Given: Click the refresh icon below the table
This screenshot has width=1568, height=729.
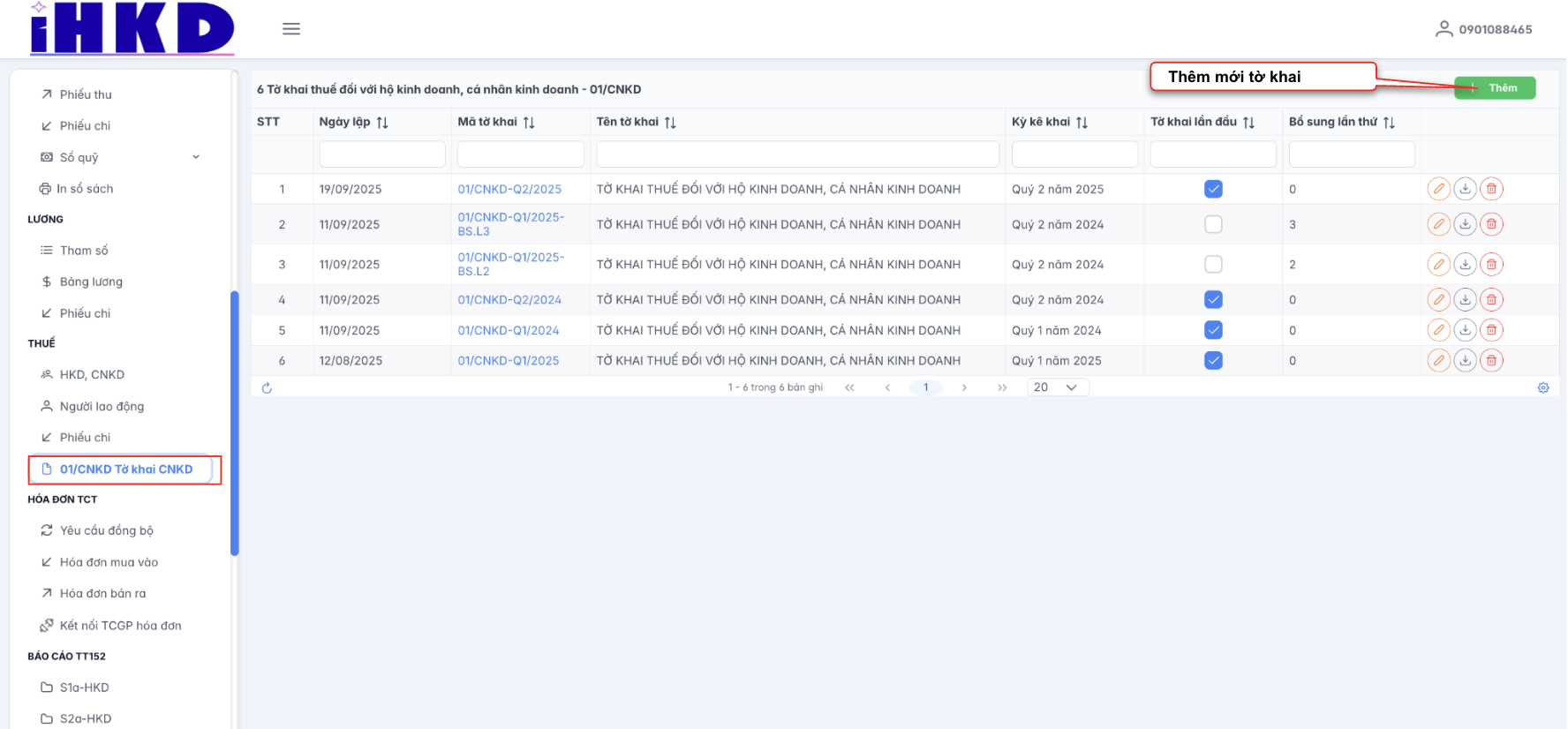Looking at the screenshot, I should [x=267, y=387].
